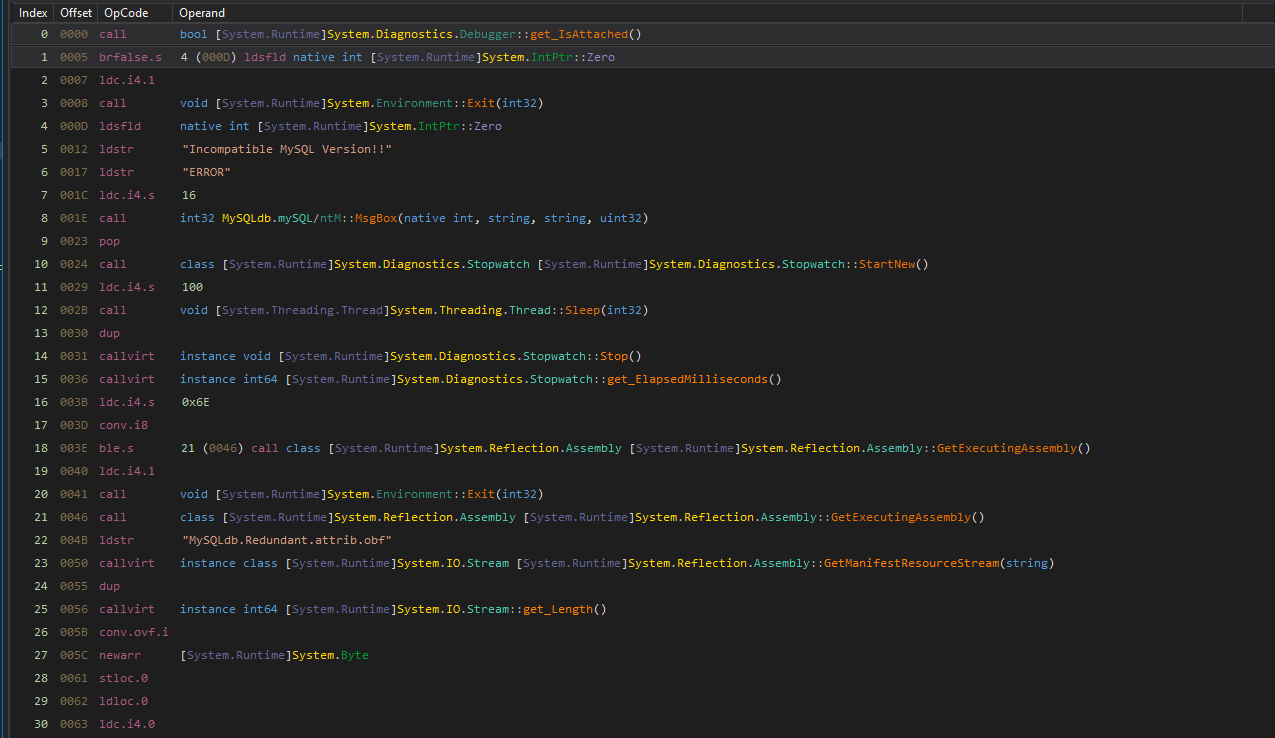Select Environment::Exit operand in row 3

pyautogui.click(x=361, y=103)
